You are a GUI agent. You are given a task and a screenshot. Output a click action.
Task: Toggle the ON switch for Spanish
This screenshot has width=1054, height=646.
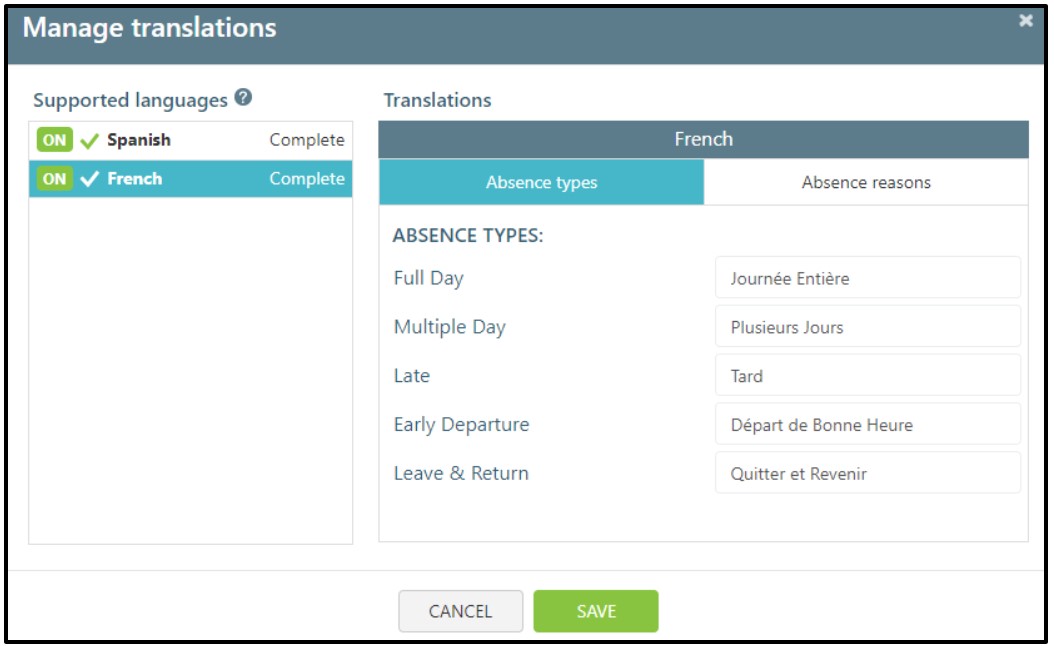(54, 140)
